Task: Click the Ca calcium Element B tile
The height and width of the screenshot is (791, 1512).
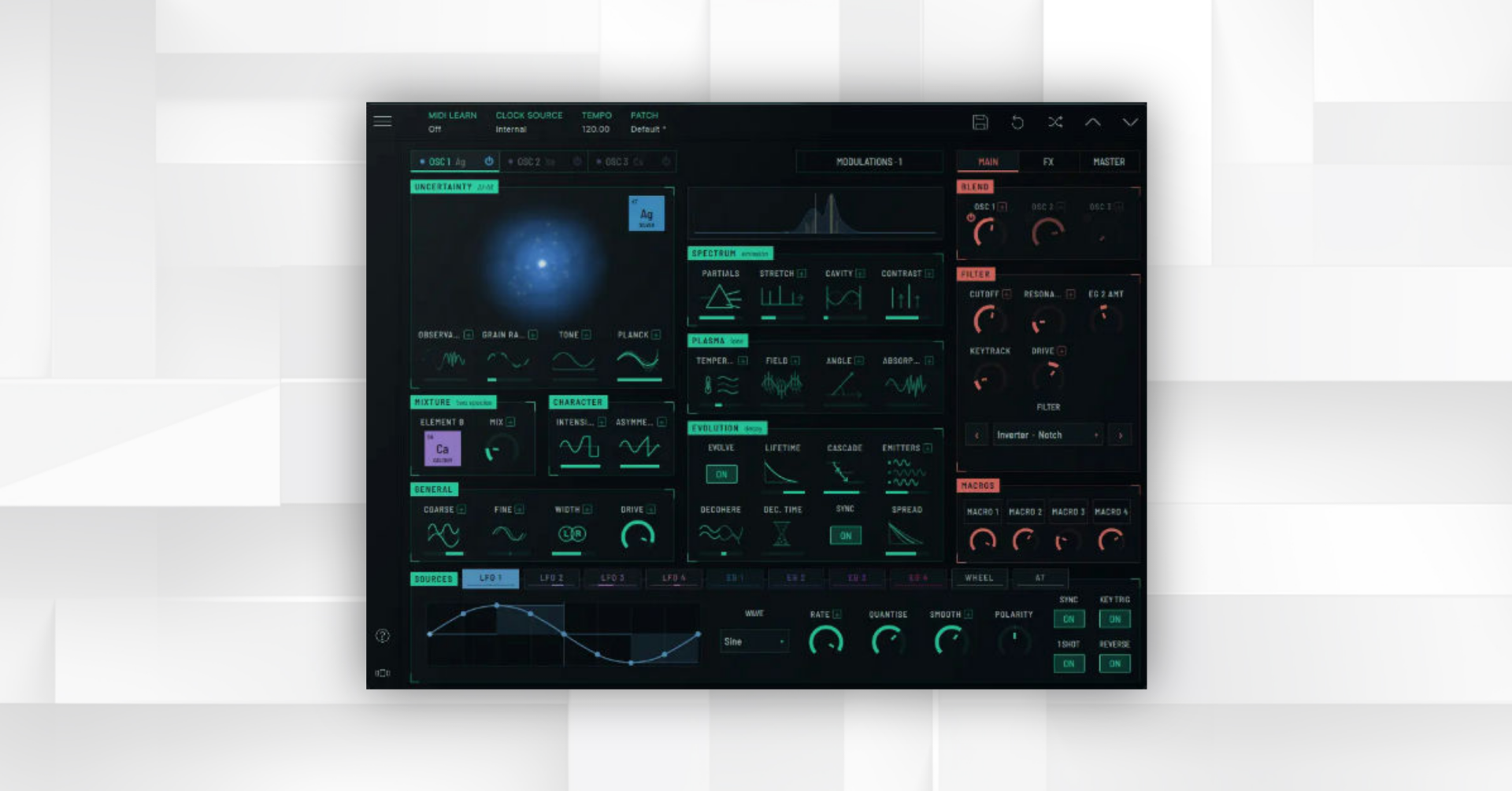Action: coord(443,449)
